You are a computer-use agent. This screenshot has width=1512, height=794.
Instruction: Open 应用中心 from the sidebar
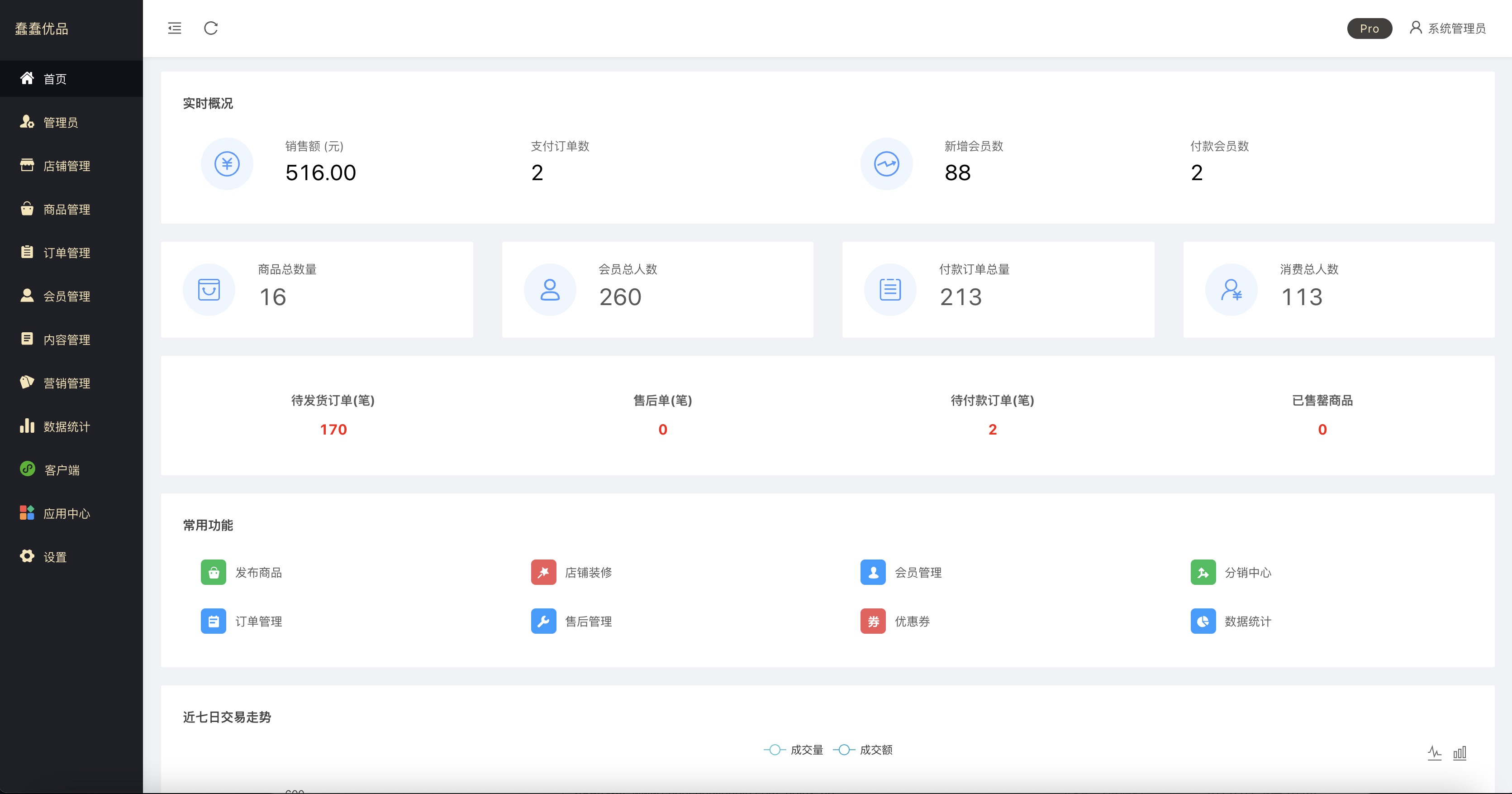67,514
